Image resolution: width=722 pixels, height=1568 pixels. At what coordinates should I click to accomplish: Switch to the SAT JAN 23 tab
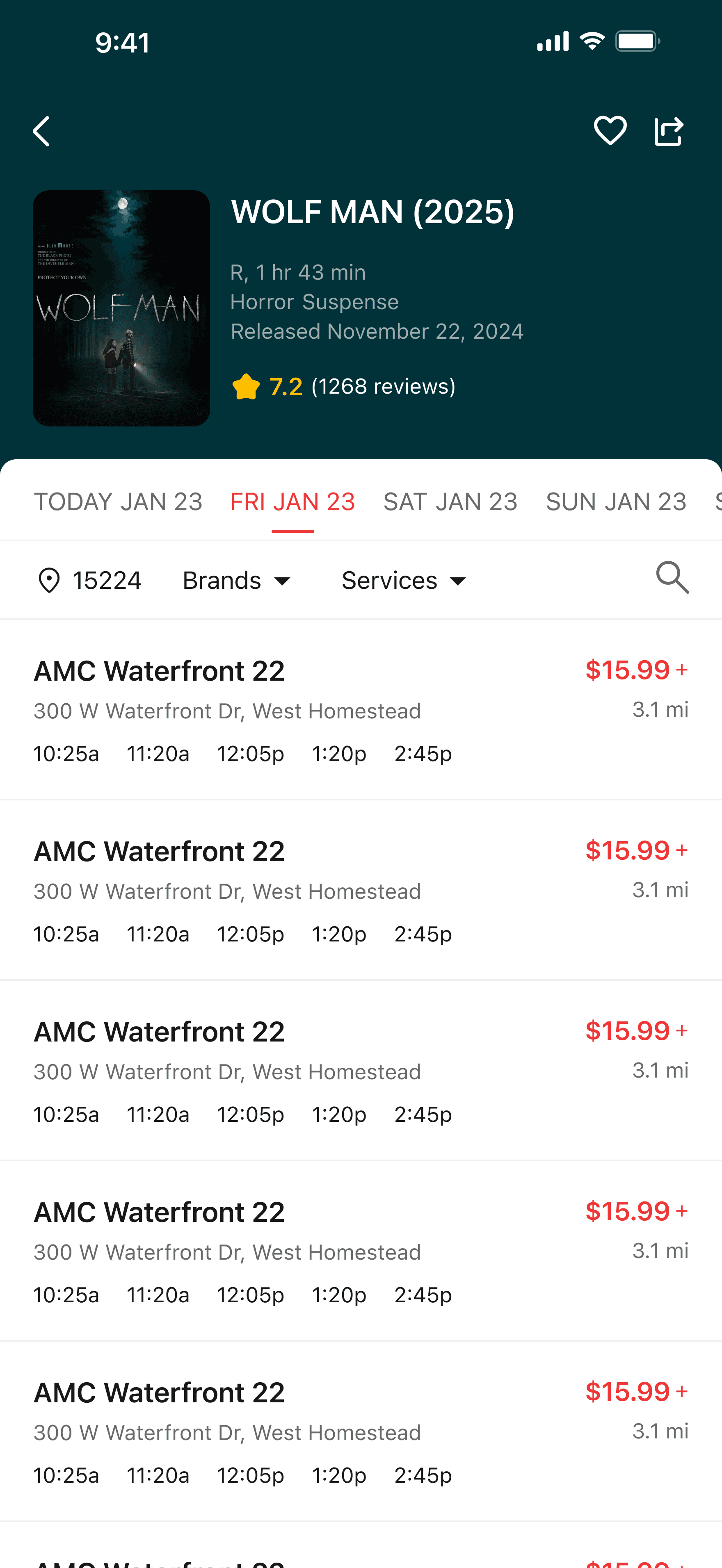pos(450,501)
